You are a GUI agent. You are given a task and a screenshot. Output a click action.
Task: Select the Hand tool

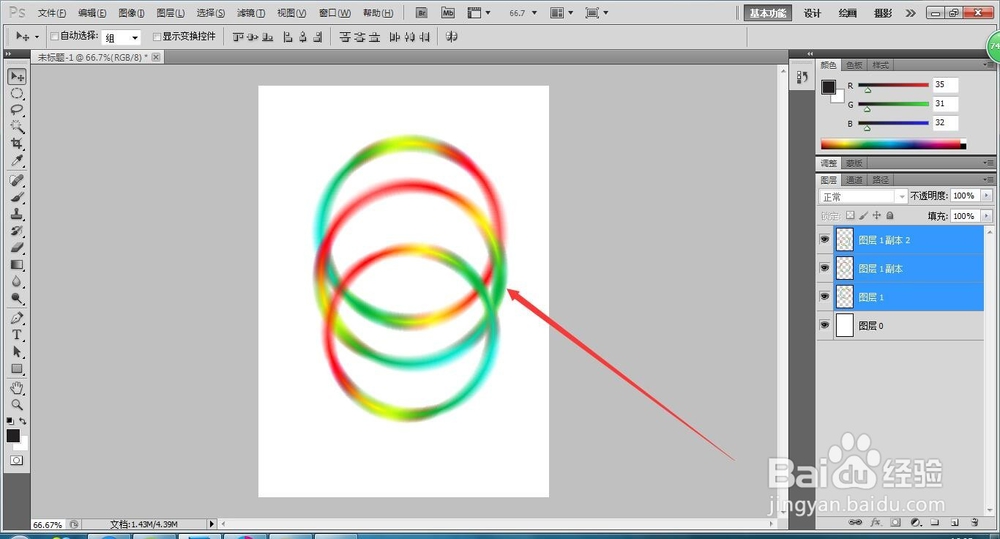click(x=17, y=388)
